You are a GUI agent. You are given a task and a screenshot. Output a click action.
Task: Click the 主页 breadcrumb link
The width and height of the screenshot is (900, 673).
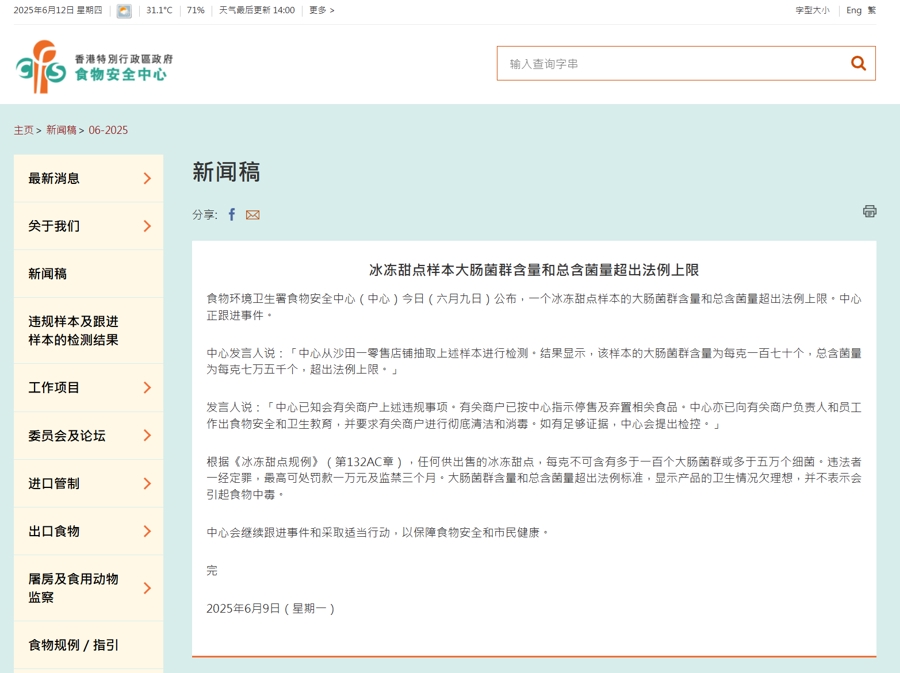23,130
